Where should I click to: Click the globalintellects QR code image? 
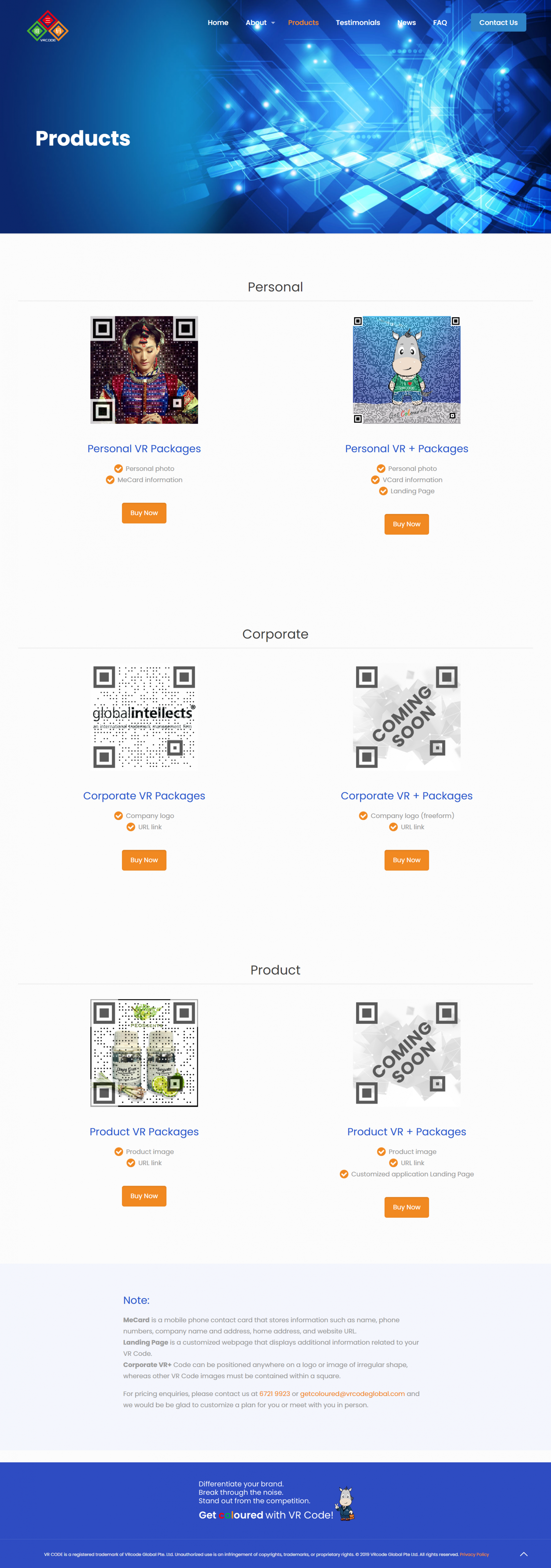tap(144, 716)
